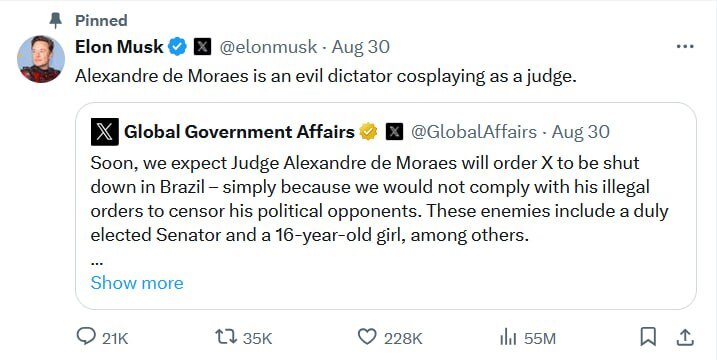Open the reply comment icon
The width and height of the screenshot is (717, 360).
[86, 337]
